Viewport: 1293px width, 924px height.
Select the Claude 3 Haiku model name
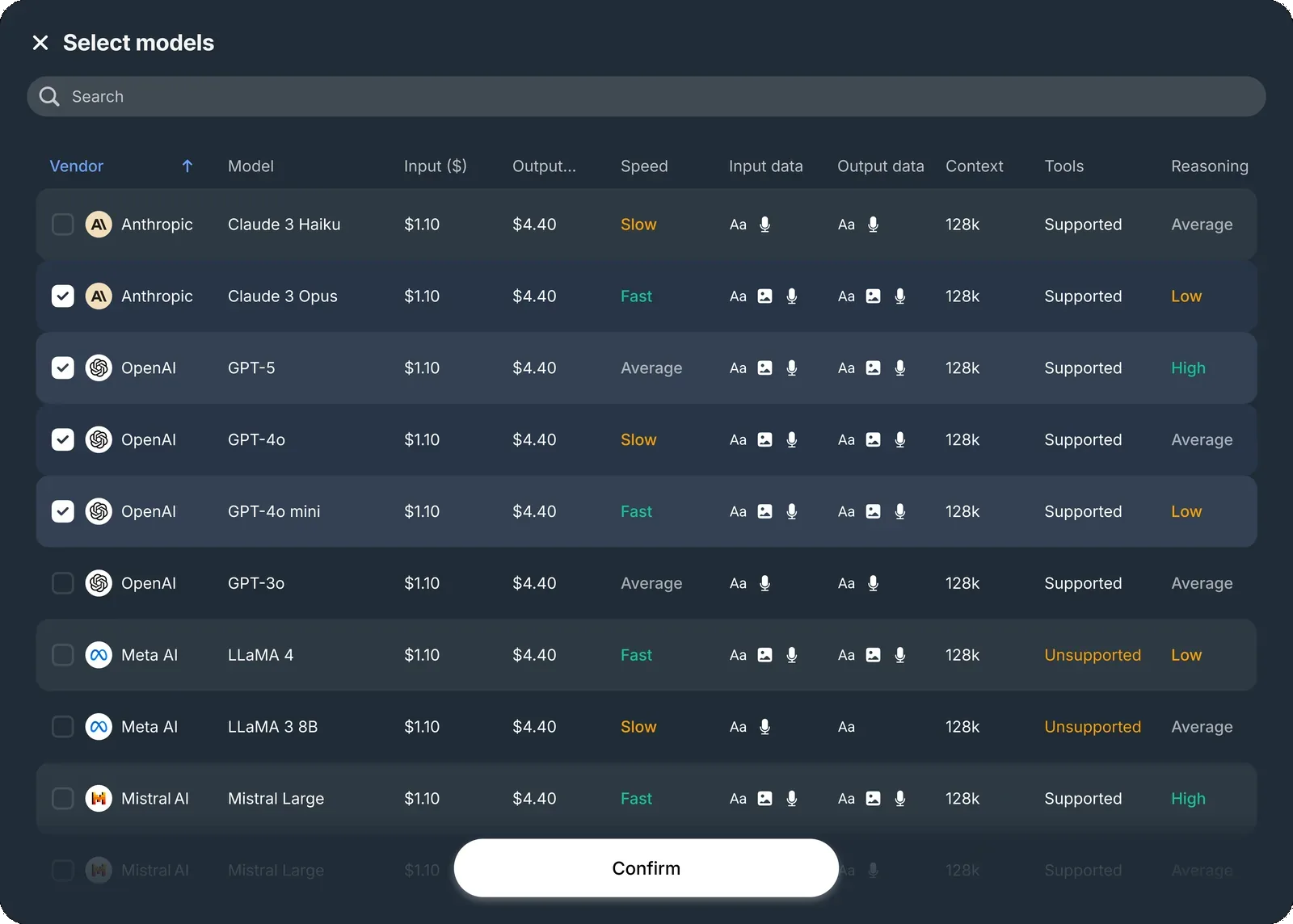(x=284, y=225)
